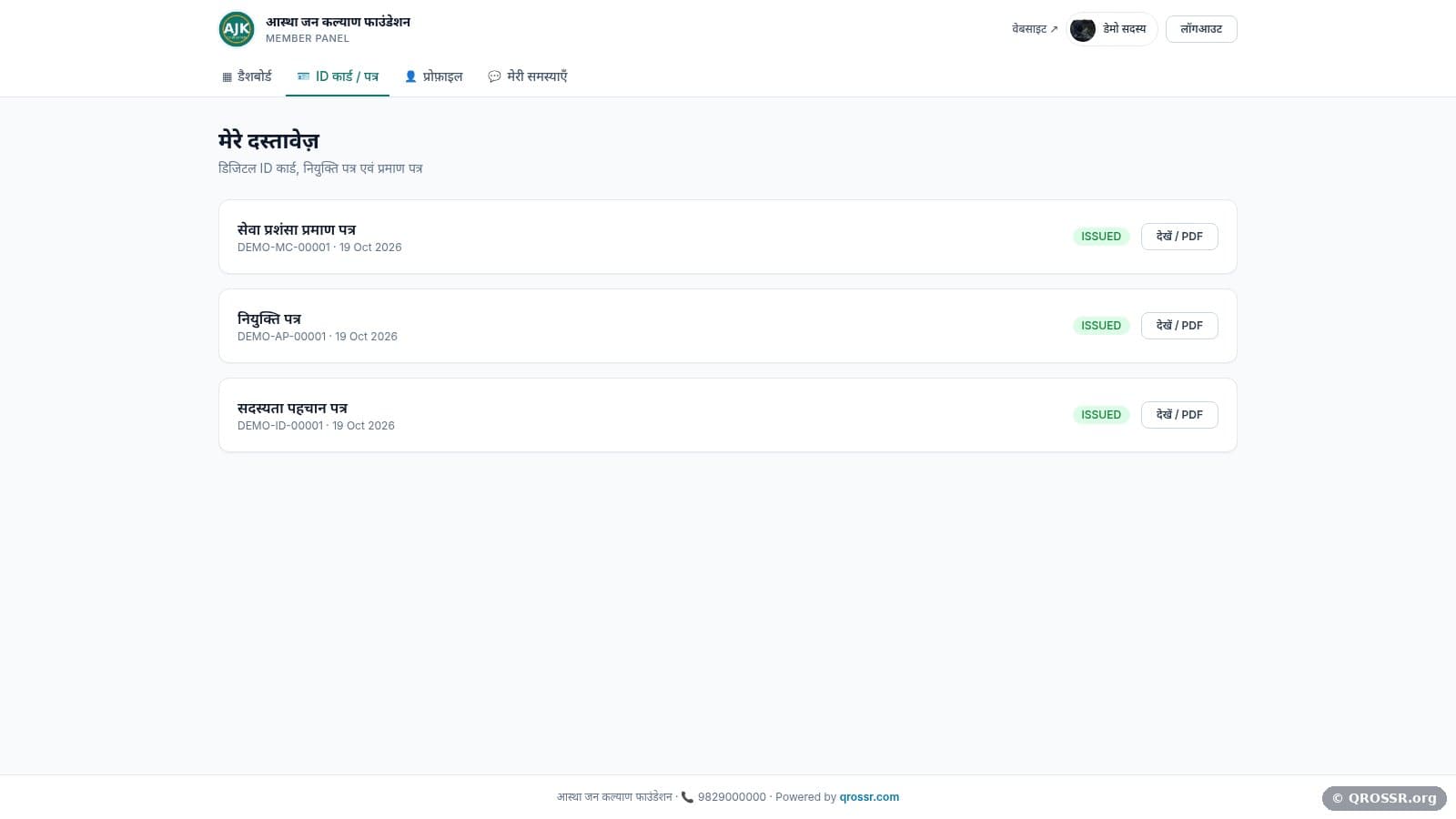
Task: Open the वेबसाइट external link
Action: (x=1035, y=29)
